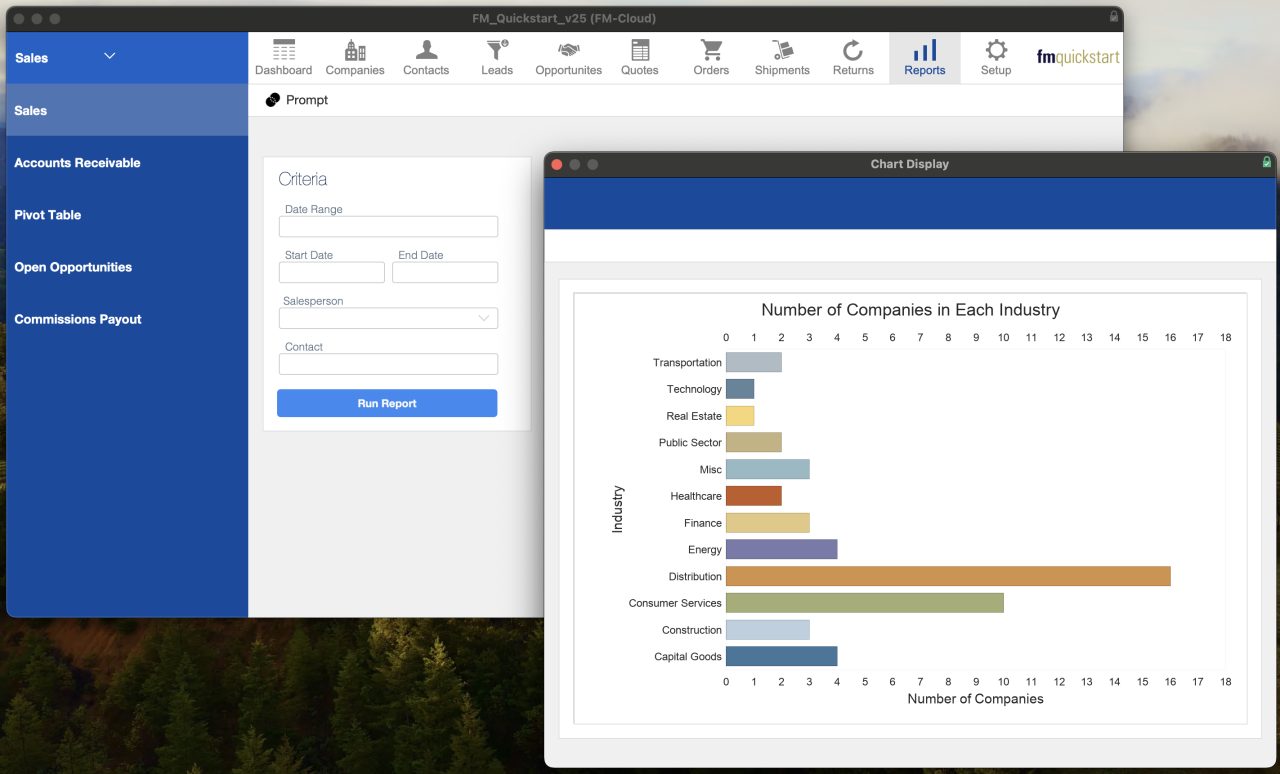Open the Leads funnel icon

497,50
